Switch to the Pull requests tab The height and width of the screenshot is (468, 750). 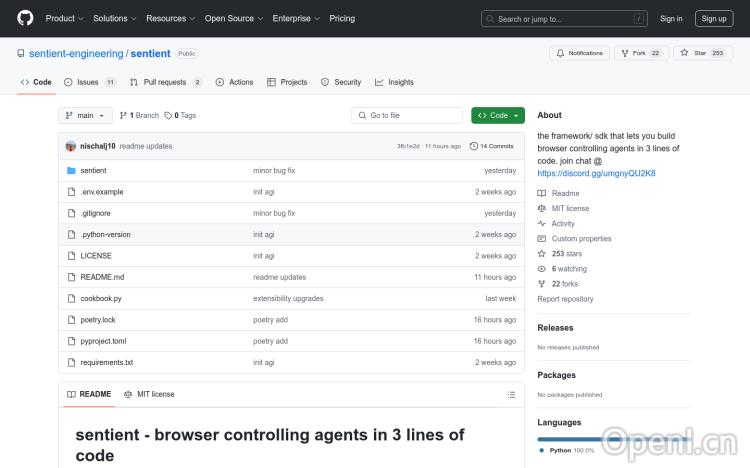point(165,82)
